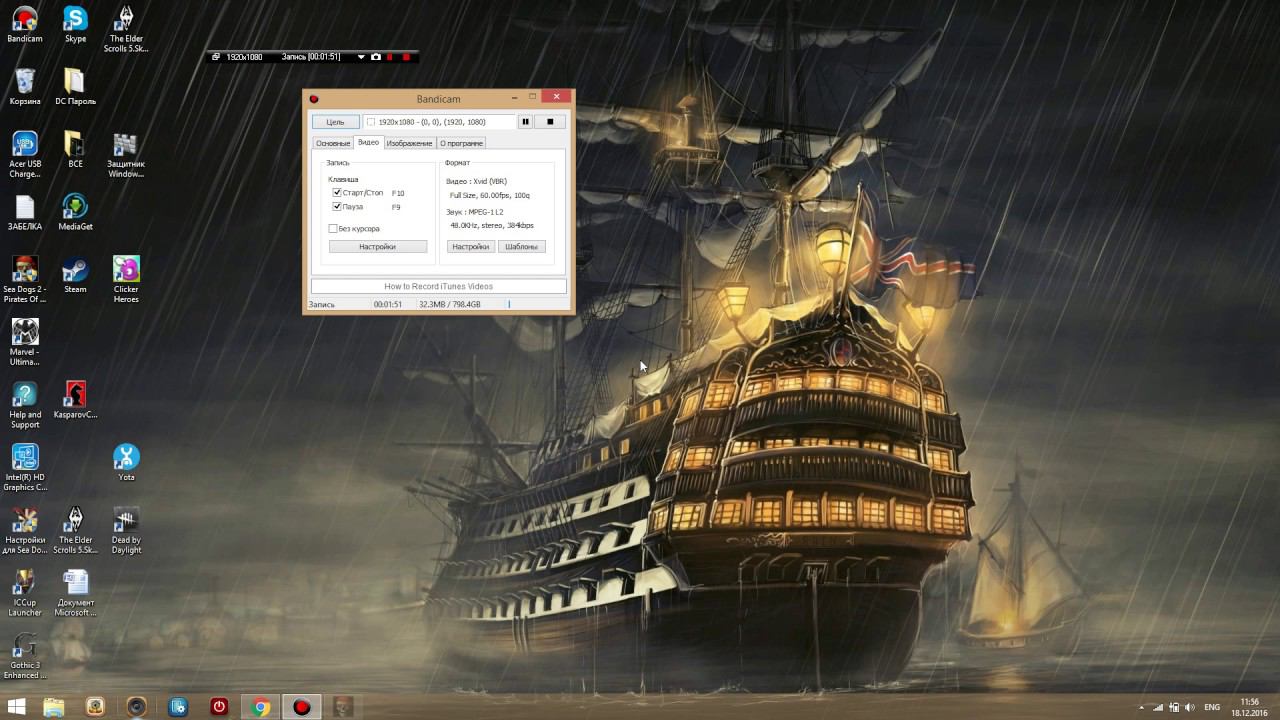Open the How to Record iTunes Videos link

[438, 286]
